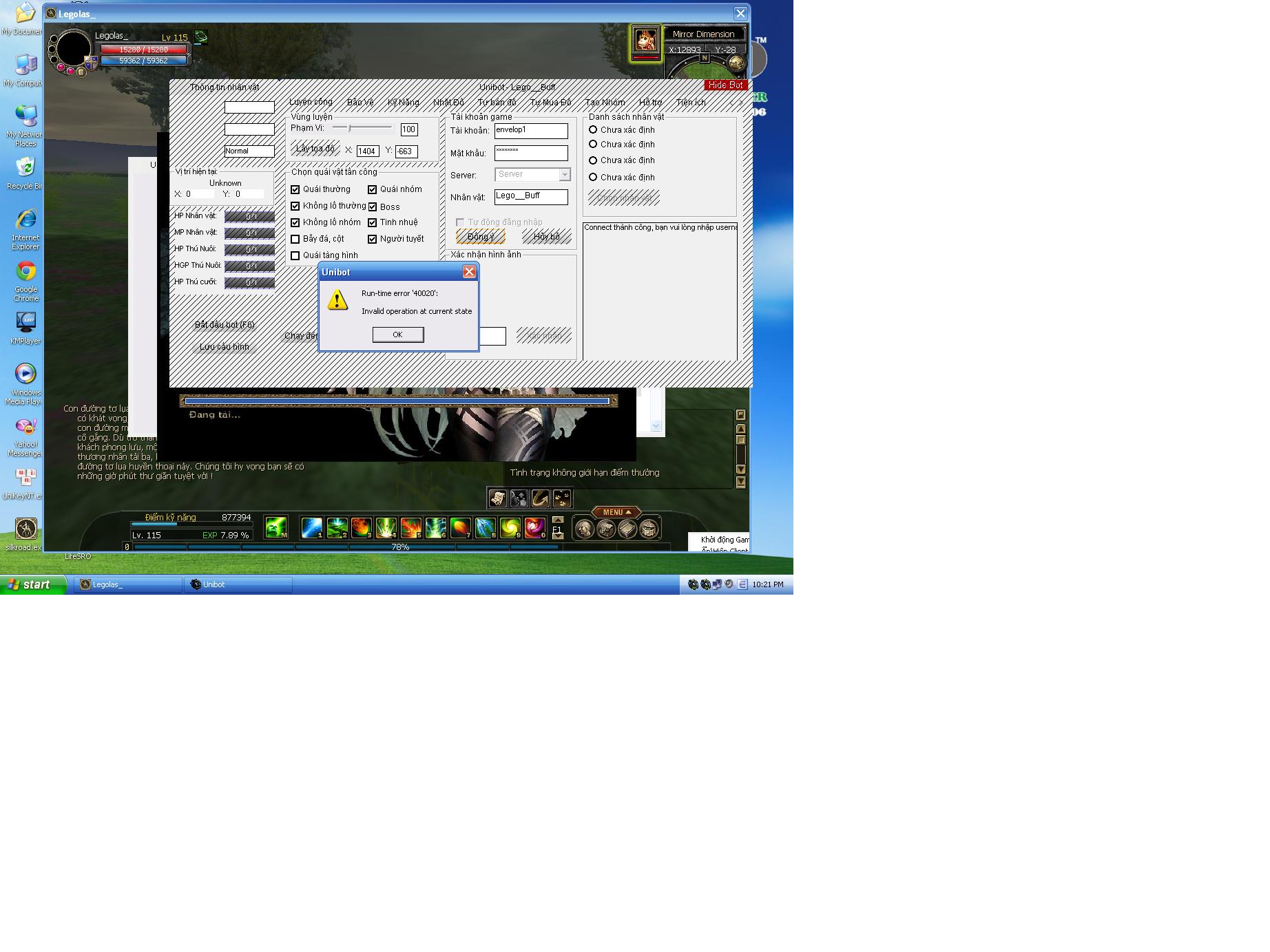This screenshot has height=952, width=1270.
Task: Open Kỹ Năng tab
Action: pyautogui.click(x=404, y=102)
